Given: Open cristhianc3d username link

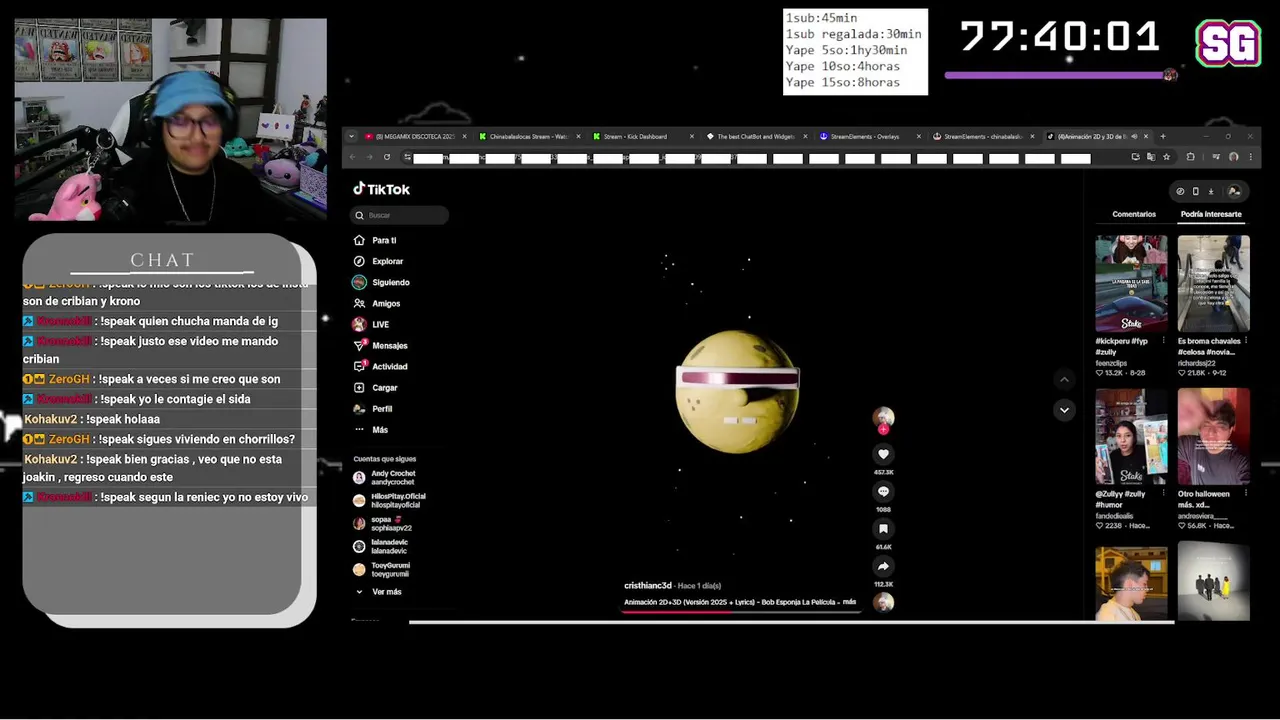Looking at the screenshot, I should [648, 585].
